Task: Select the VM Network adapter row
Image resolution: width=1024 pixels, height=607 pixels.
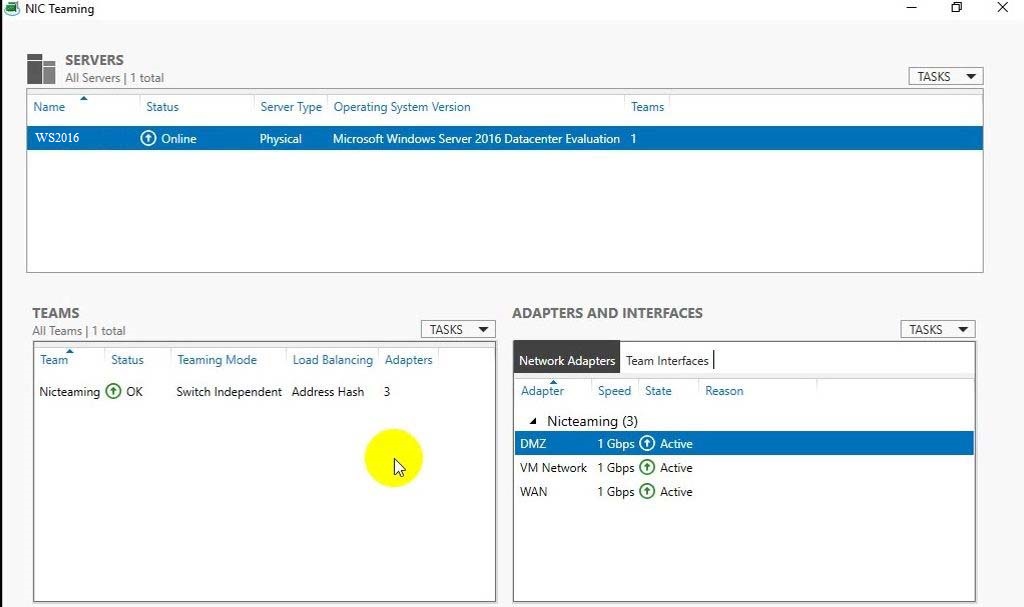Action: pyautogui.click(x=744, y=468)
